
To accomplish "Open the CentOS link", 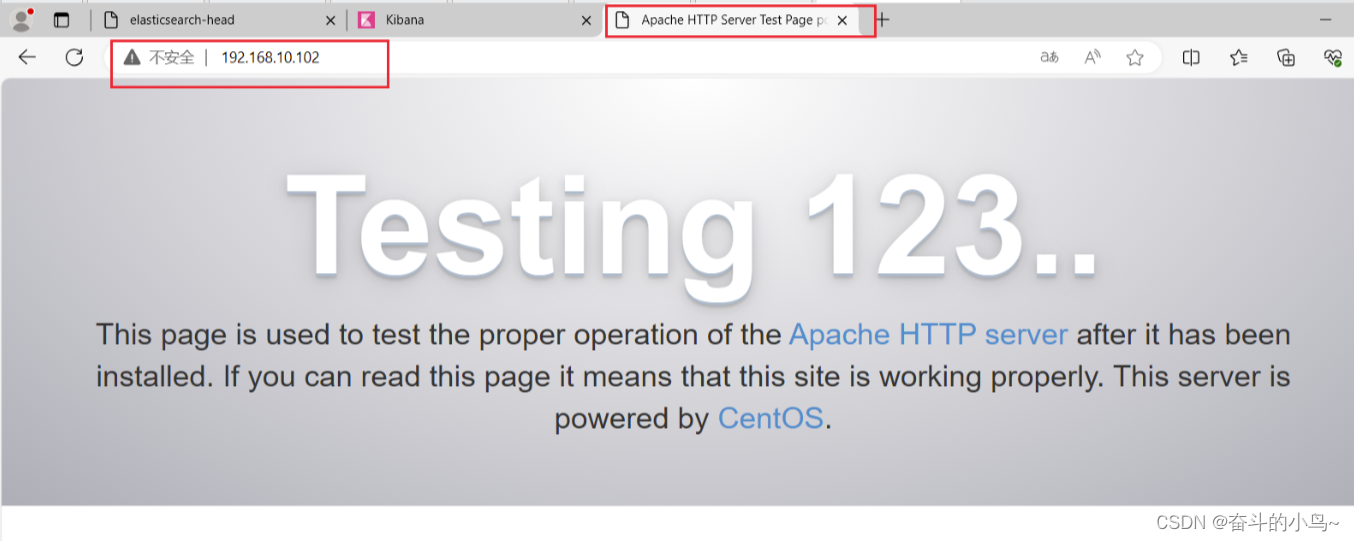I will coord(771,418).
